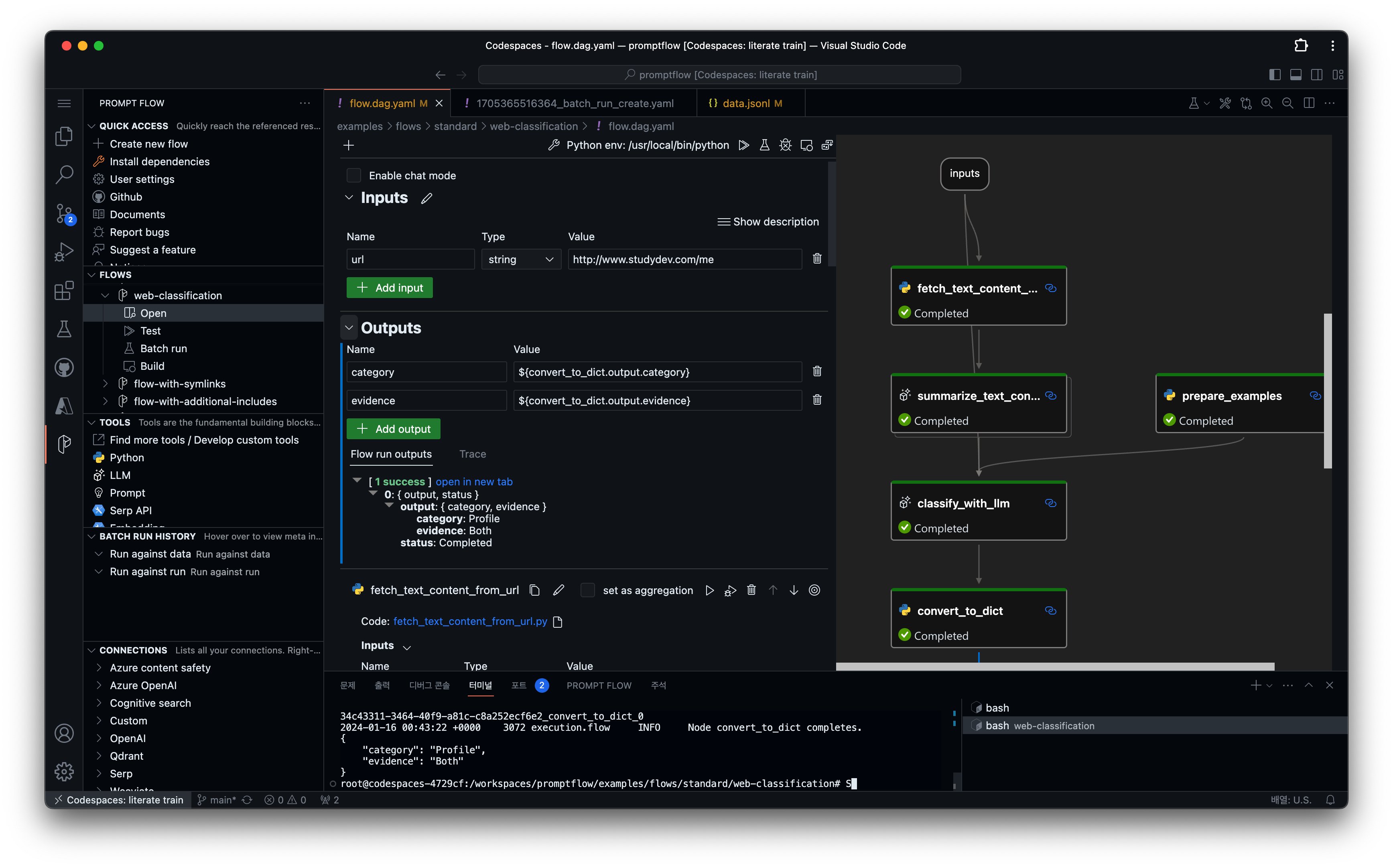Select bash web-classification terminal
The height and width of the screenshot is (868, 1393).
click(x=1155, y=726)
